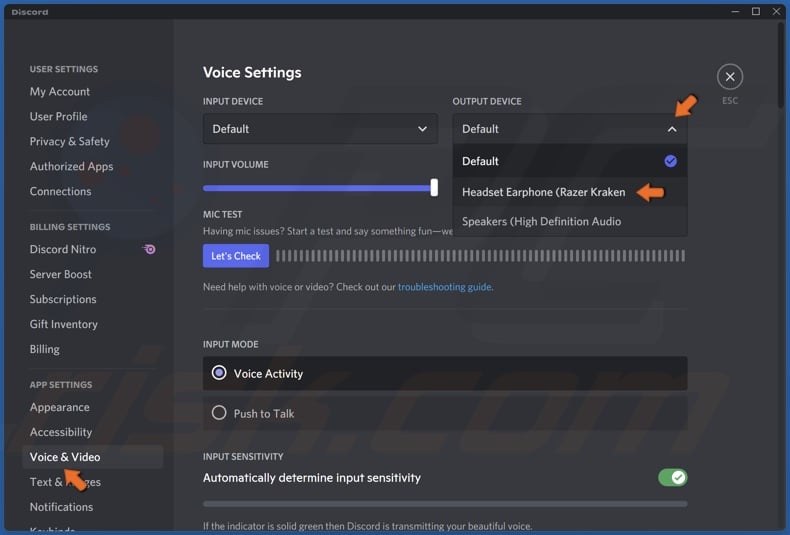The image size is (790, 535).
Task: Click the Discord Nitro badge icon
Action: tap(150, 249)
